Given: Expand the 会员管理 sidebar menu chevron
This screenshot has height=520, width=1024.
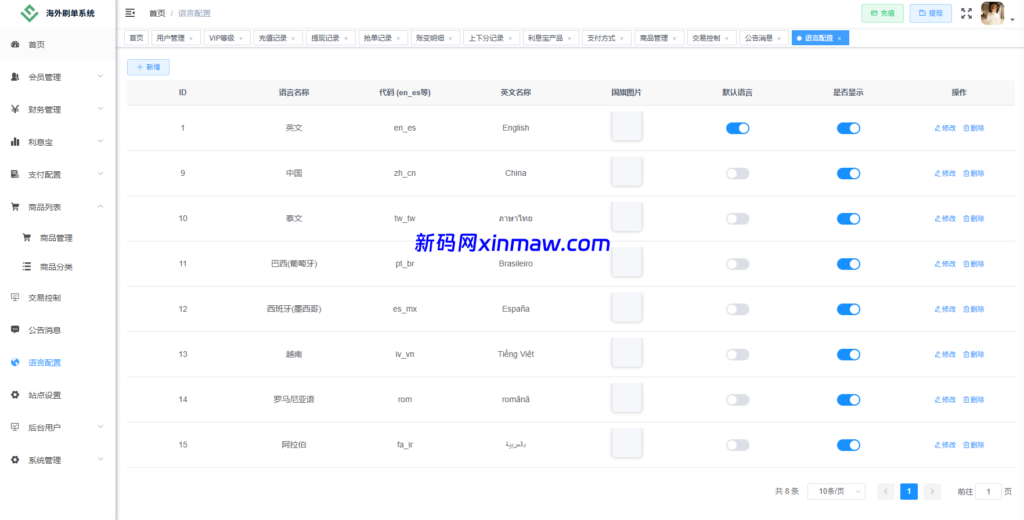Looking at the screenshot, I should click(101, 76).
